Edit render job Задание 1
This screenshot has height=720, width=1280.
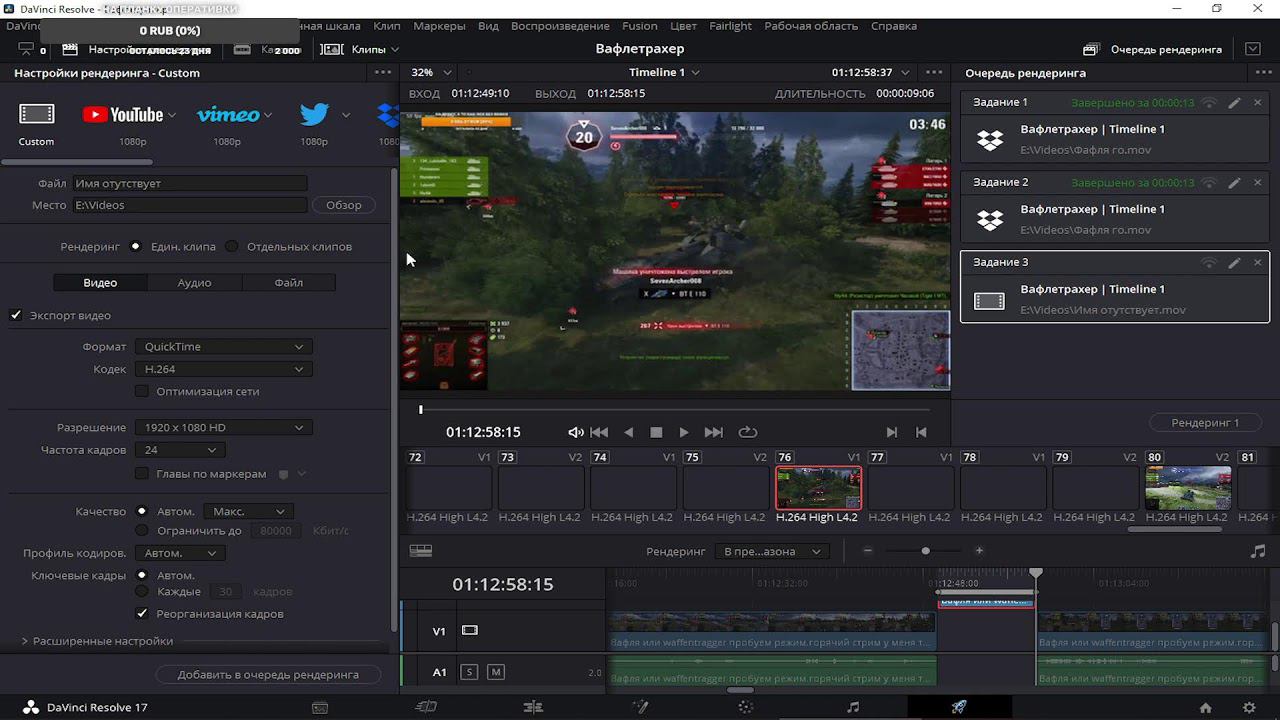[1234, 102]
